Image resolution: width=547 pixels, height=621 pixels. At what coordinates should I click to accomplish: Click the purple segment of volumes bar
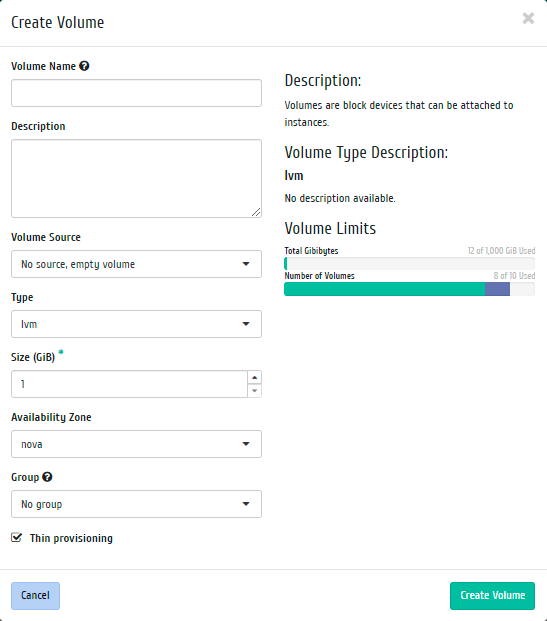[497, 289]
